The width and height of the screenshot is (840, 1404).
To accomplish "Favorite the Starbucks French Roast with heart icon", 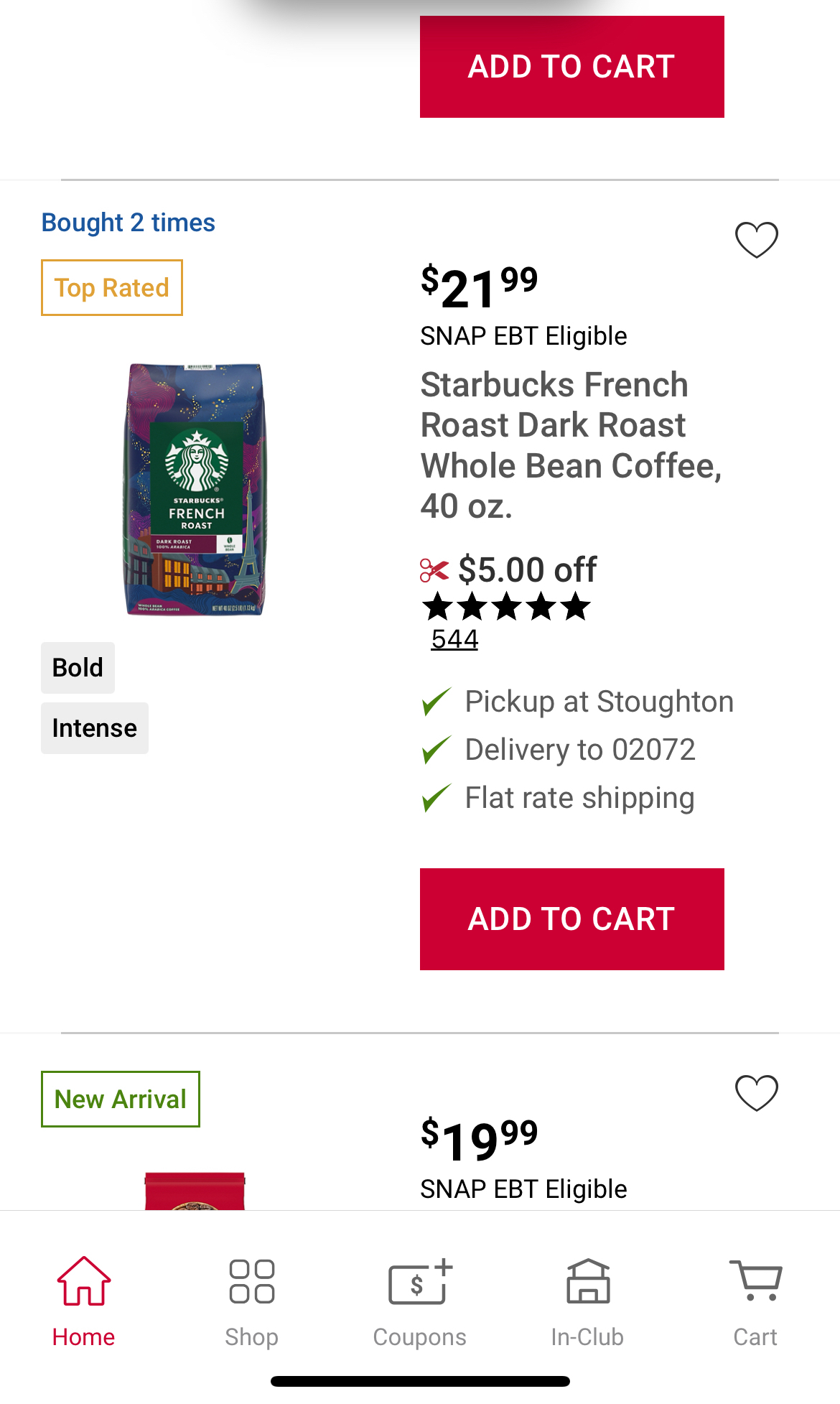I will point(756,240).
